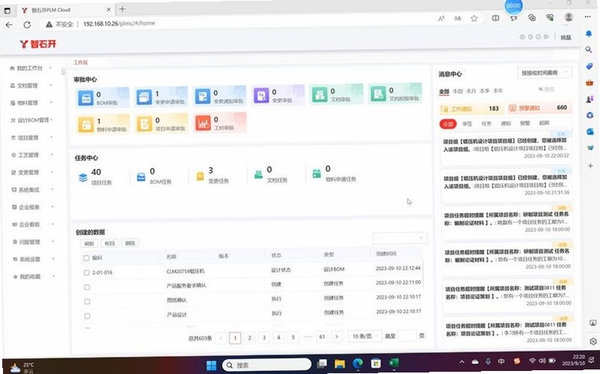
Task: Select the 全部 time range tab
Action: tap(444, 91)
